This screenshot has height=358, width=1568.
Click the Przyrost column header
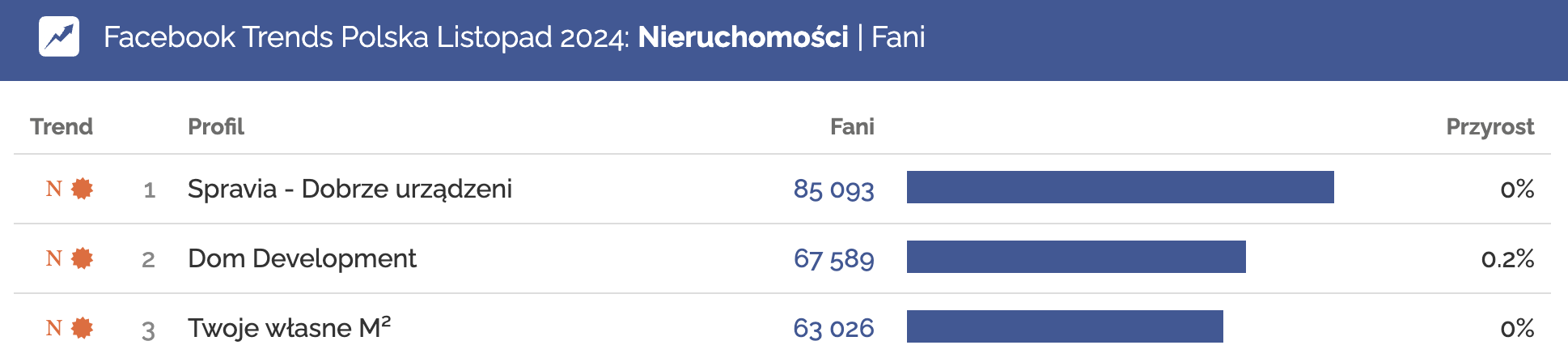point(1490,126)
